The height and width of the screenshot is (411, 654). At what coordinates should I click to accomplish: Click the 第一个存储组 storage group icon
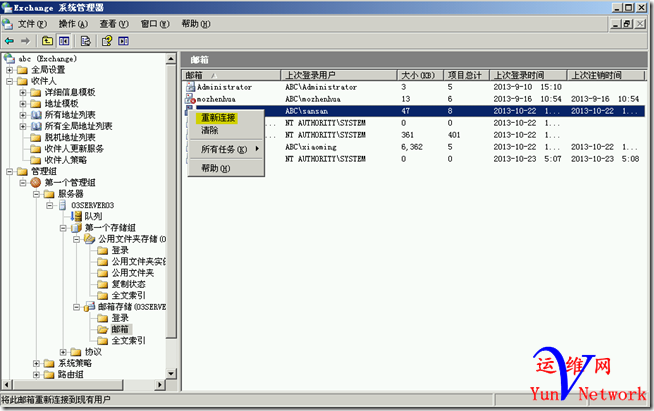(x=76, y=227)
